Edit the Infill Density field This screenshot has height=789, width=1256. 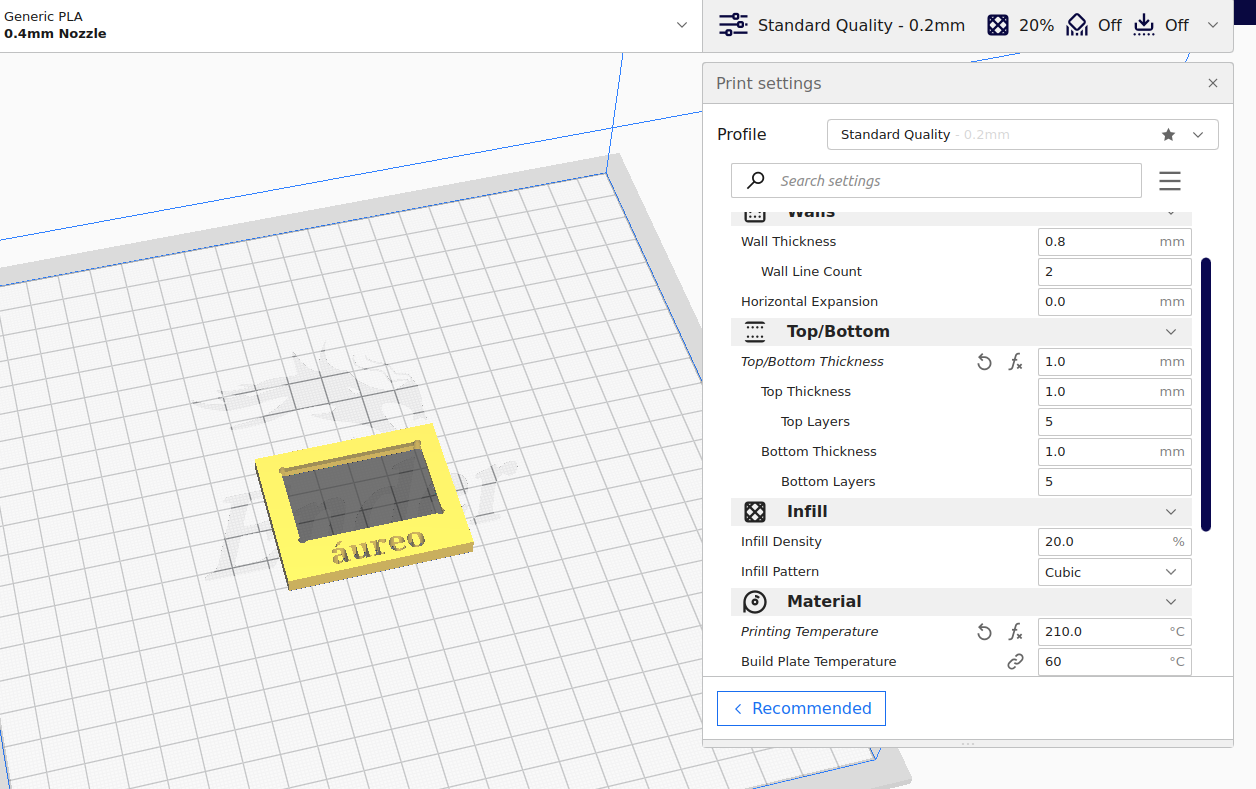point(1114,541)
